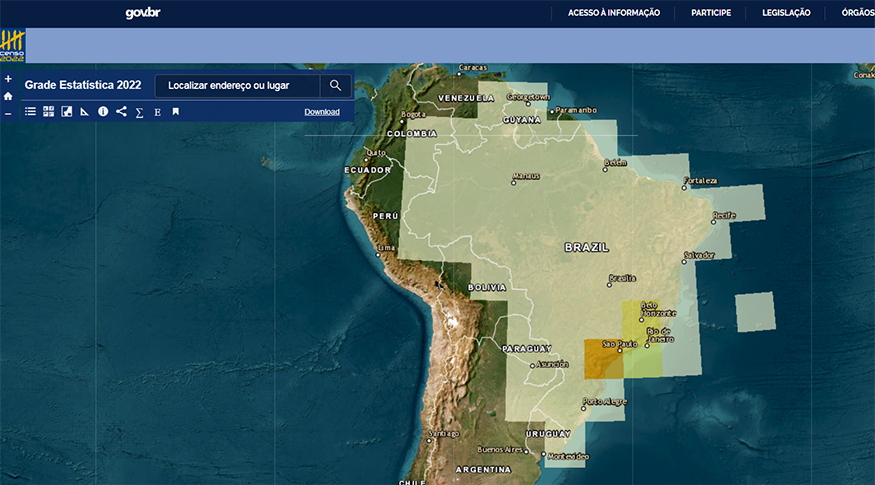Click the Porto Alegre city label
The width and height of the screenshot is (875, 485).
click(x=605, y=401)
